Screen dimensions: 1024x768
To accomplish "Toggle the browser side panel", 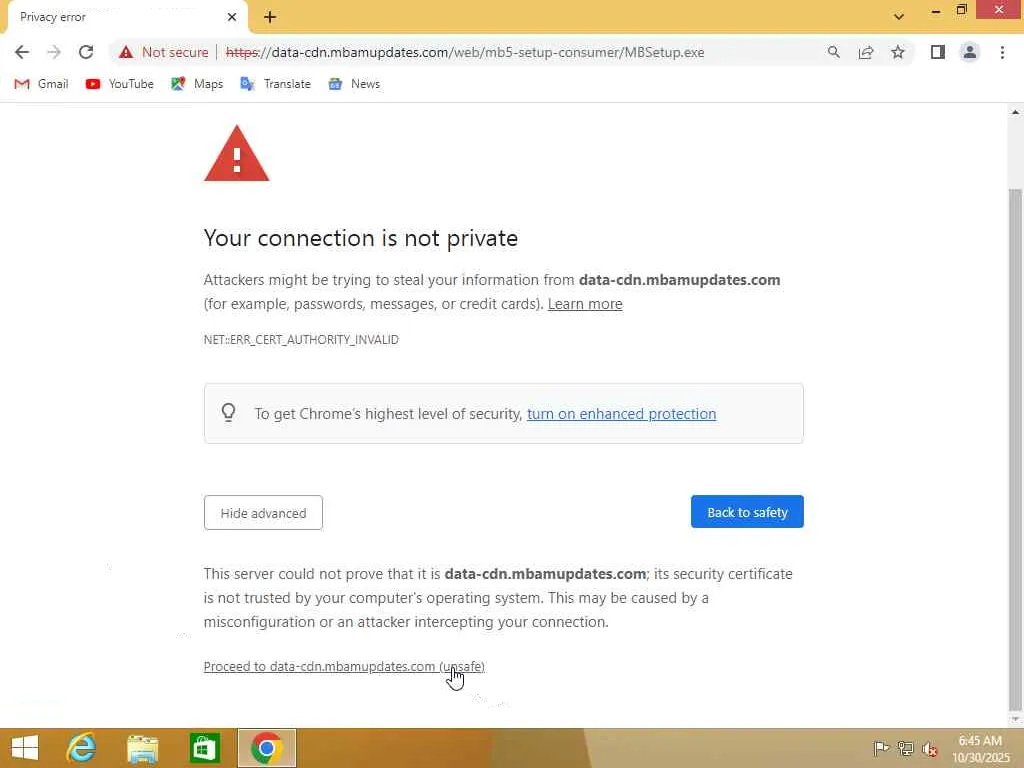I will (x=937, y=52).
